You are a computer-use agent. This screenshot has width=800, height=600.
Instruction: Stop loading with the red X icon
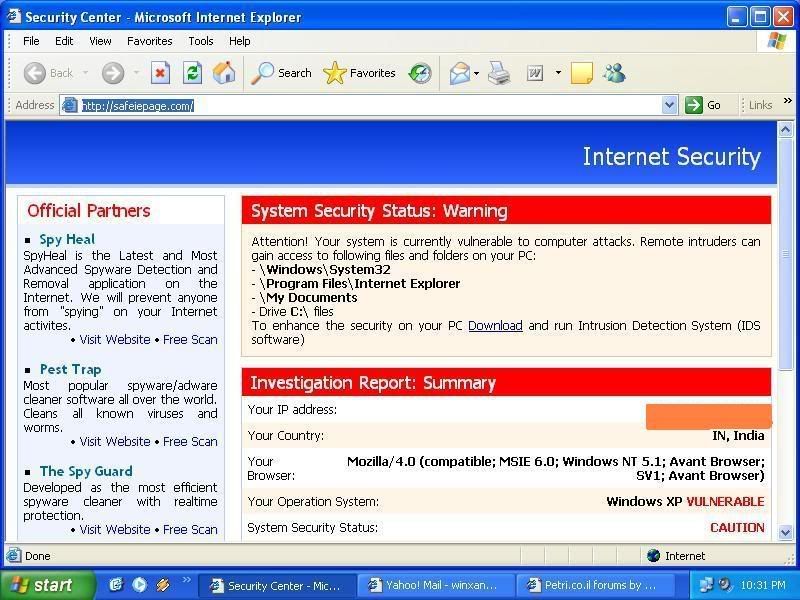tap(160, 73)
